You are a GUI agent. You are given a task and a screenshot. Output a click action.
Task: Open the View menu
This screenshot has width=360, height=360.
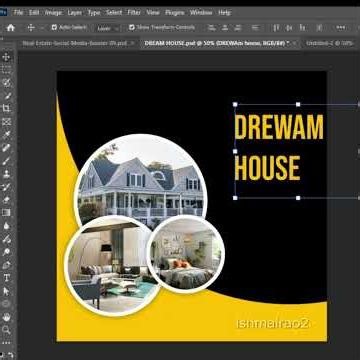click(x=153, y=13)
